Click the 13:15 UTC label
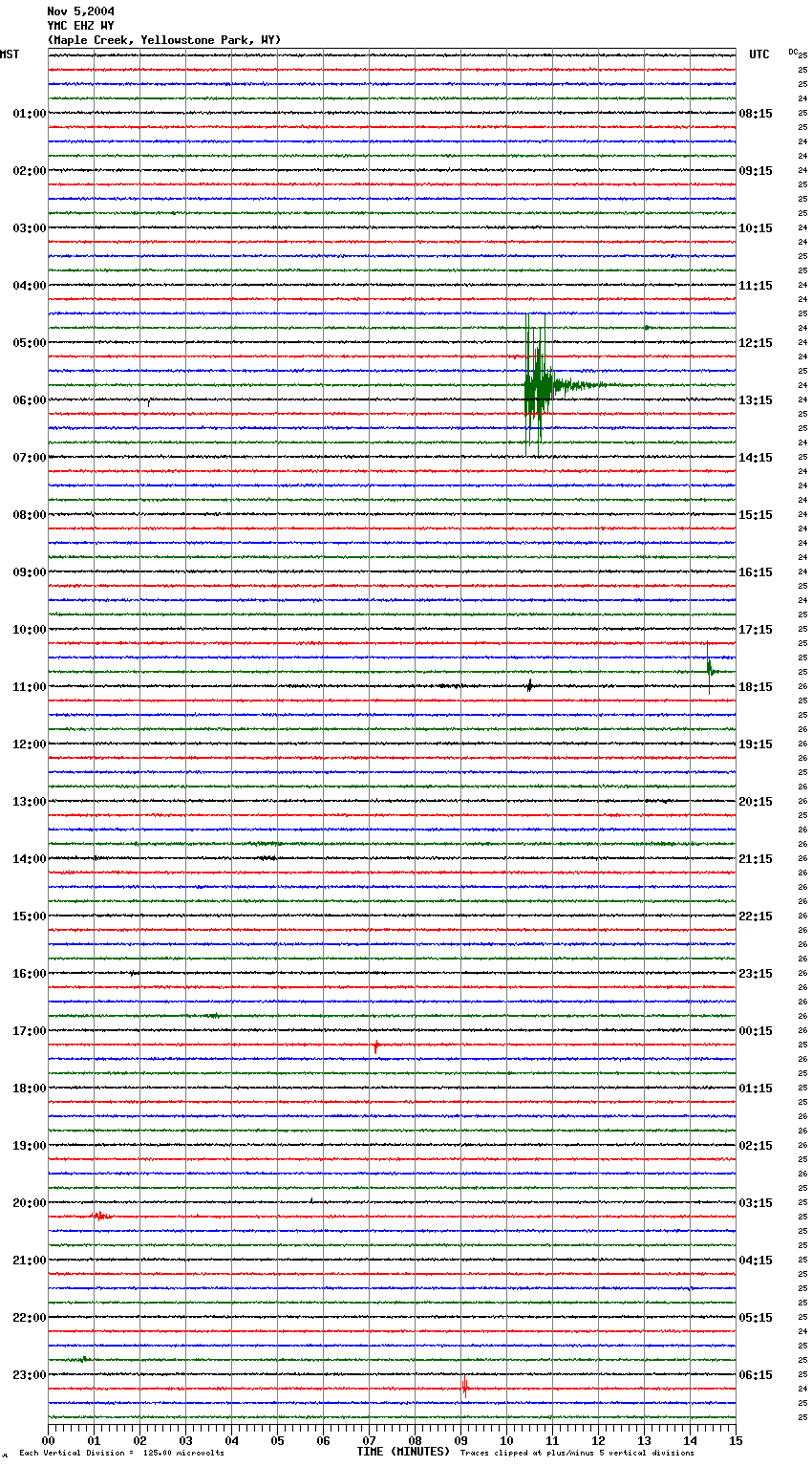Viewport: 812px width, 1466px height. [x=756, y=400]
